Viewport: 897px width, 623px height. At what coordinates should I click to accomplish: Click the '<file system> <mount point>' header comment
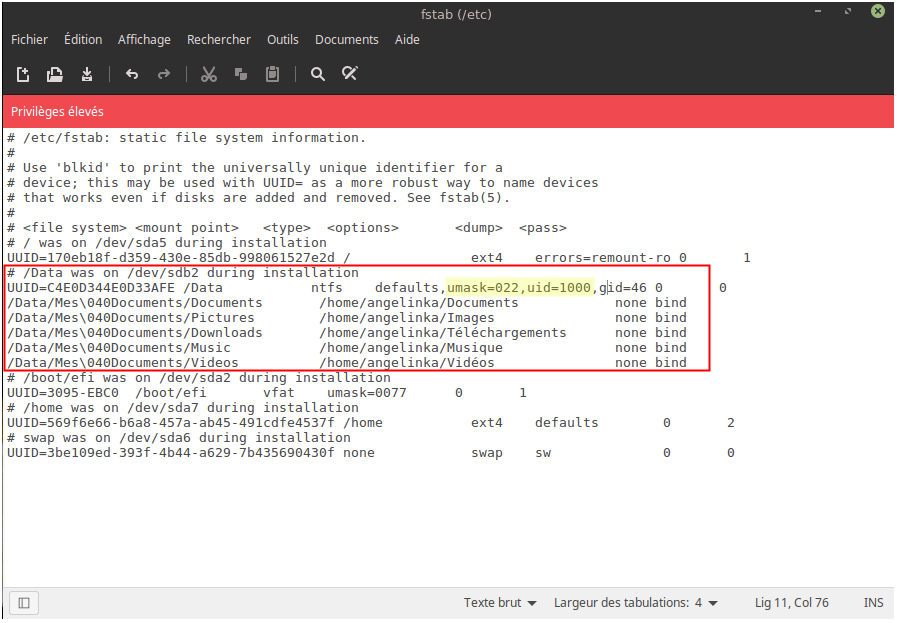coord(130,228)
